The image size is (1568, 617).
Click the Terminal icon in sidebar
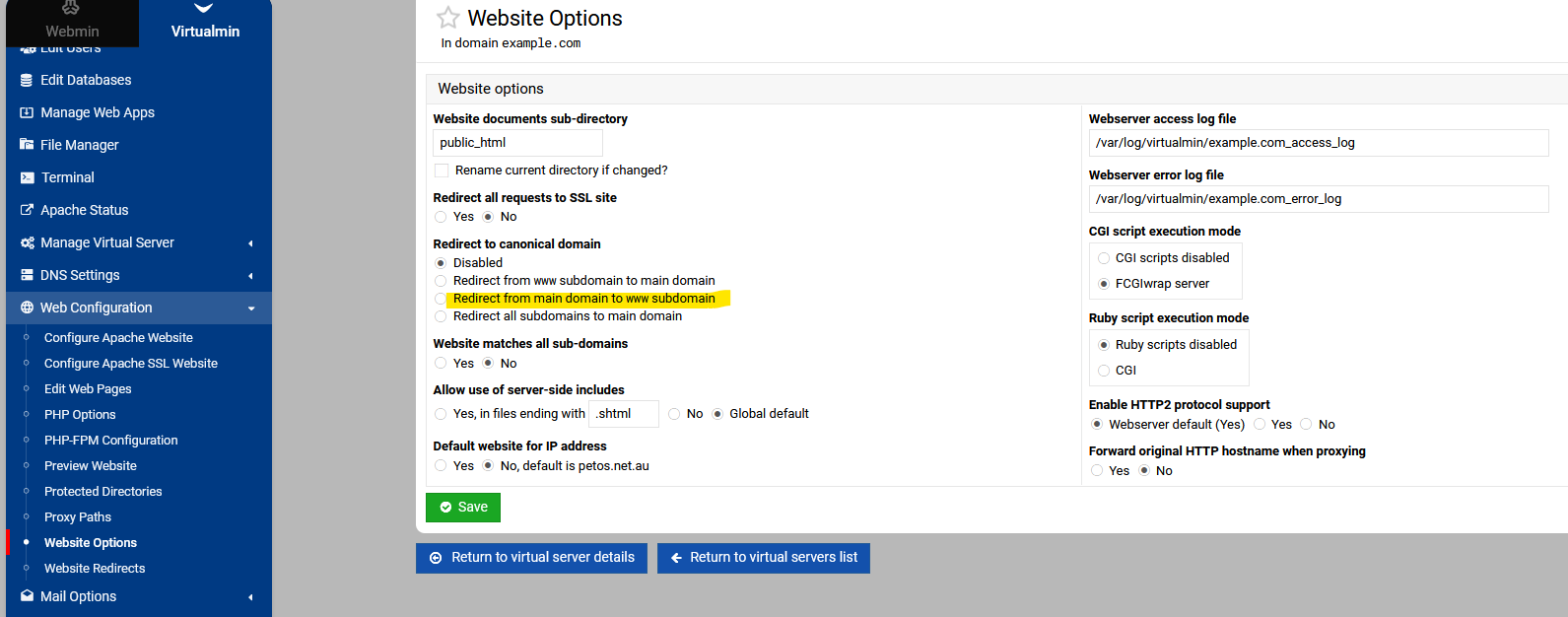pos(27,177)
